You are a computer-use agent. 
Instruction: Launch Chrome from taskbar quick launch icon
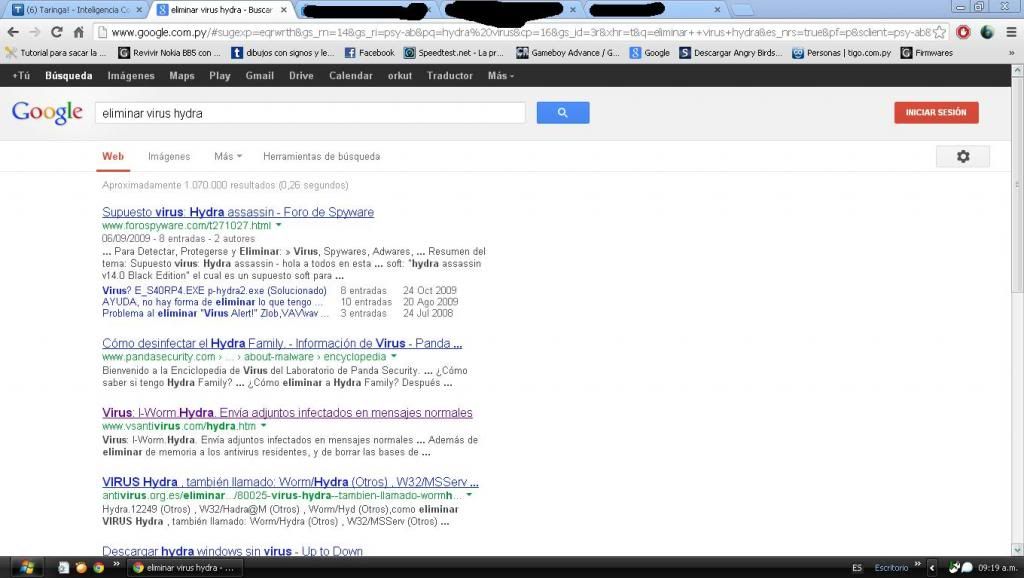click(98, 568)
